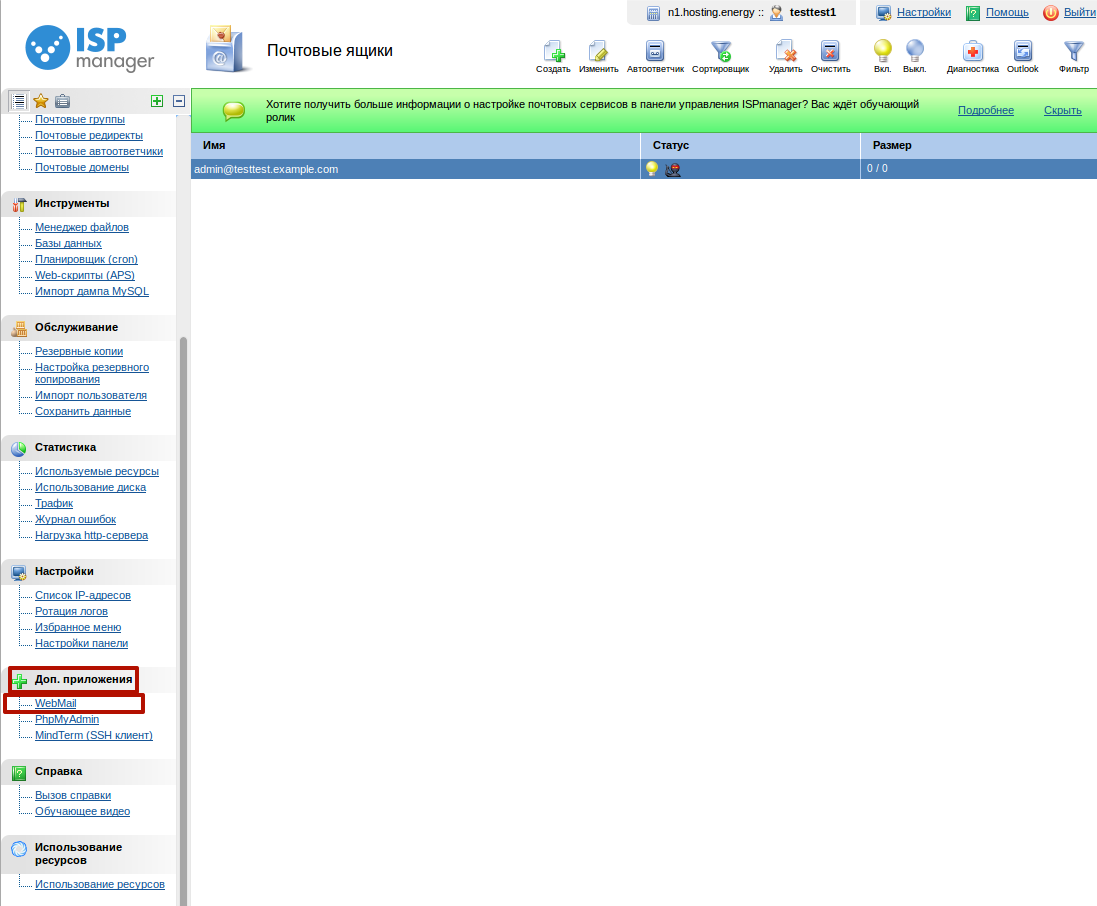
Task: Expand all menu sections with green plus
Action: 157,101
